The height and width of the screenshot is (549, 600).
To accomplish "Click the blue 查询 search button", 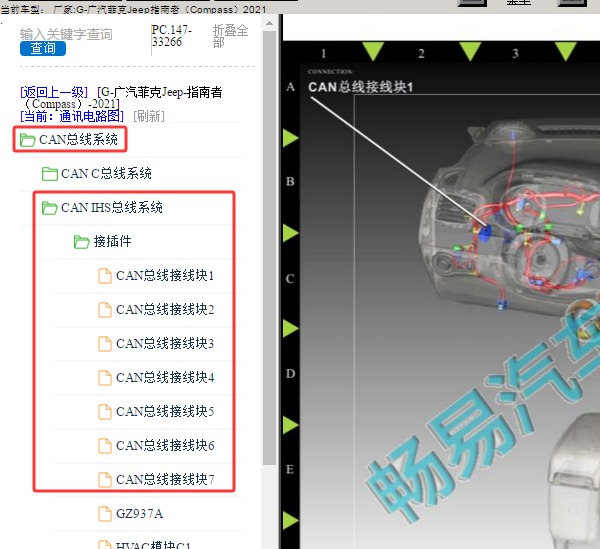I will pyautogui.click(x=43, y=49).
